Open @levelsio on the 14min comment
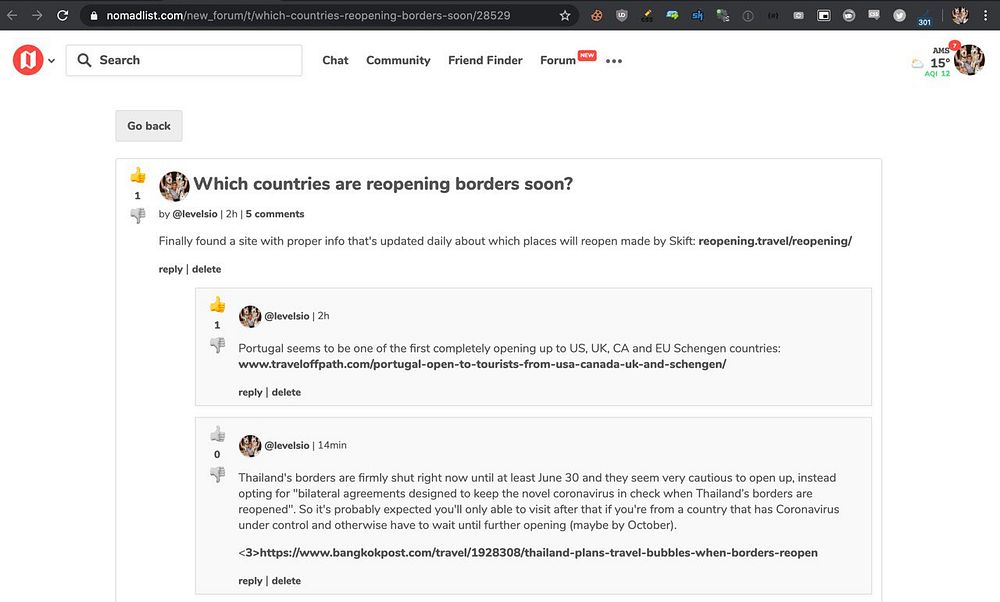This screenshot has width=1000, height=602. [x=287, y=445]
